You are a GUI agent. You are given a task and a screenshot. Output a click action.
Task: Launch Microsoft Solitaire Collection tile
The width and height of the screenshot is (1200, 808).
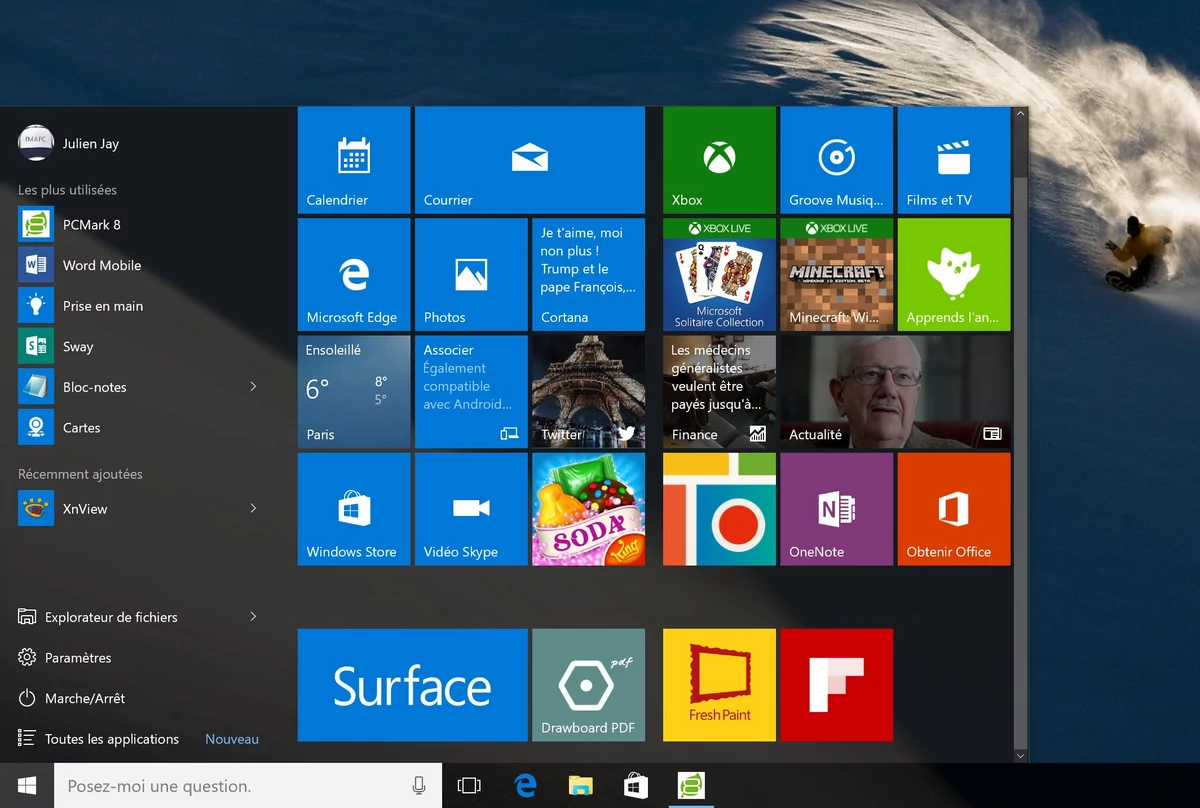point(719,275)
